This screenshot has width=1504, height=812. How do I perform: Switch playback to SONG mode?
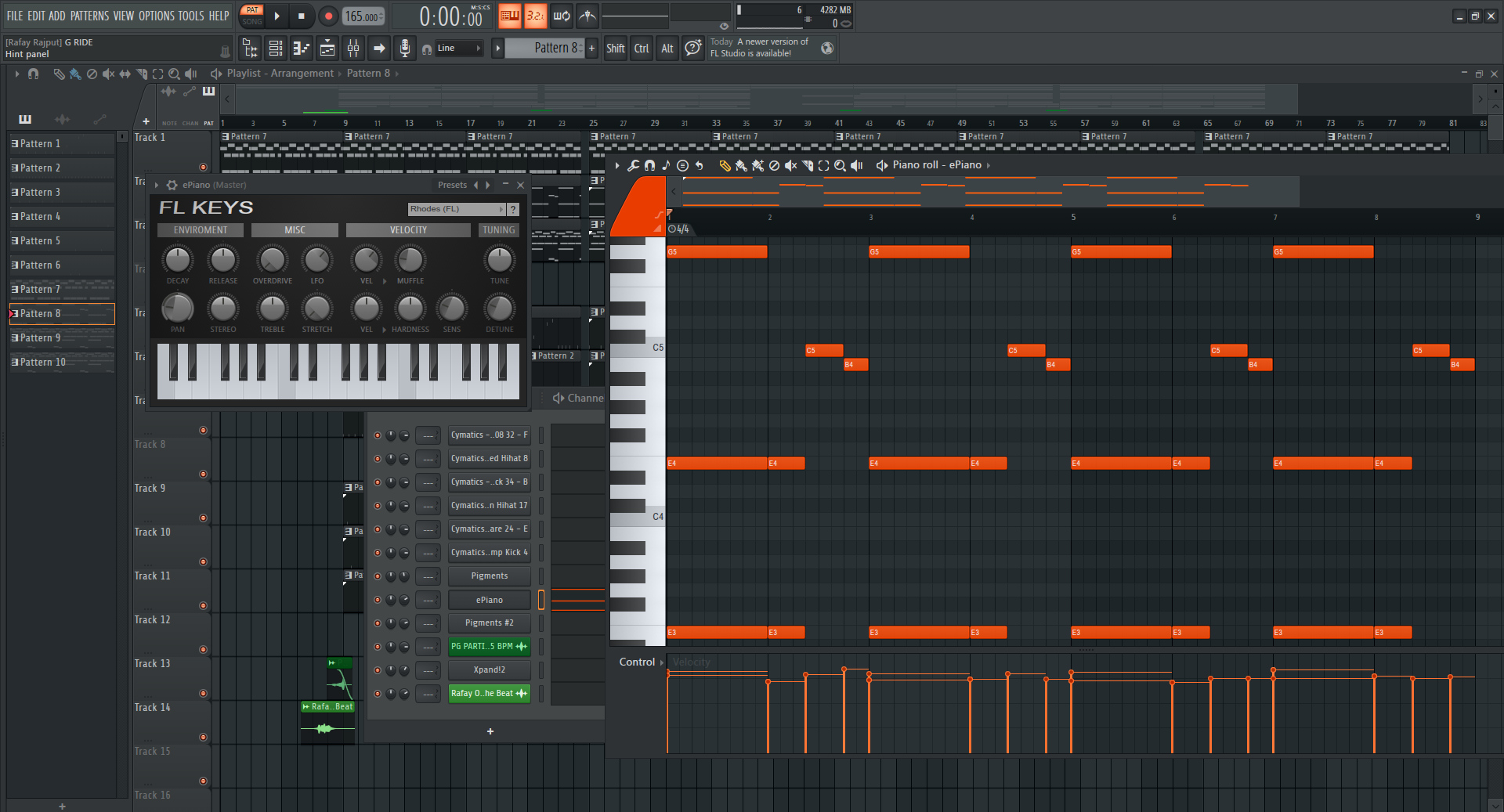click(x=251, y=20)
